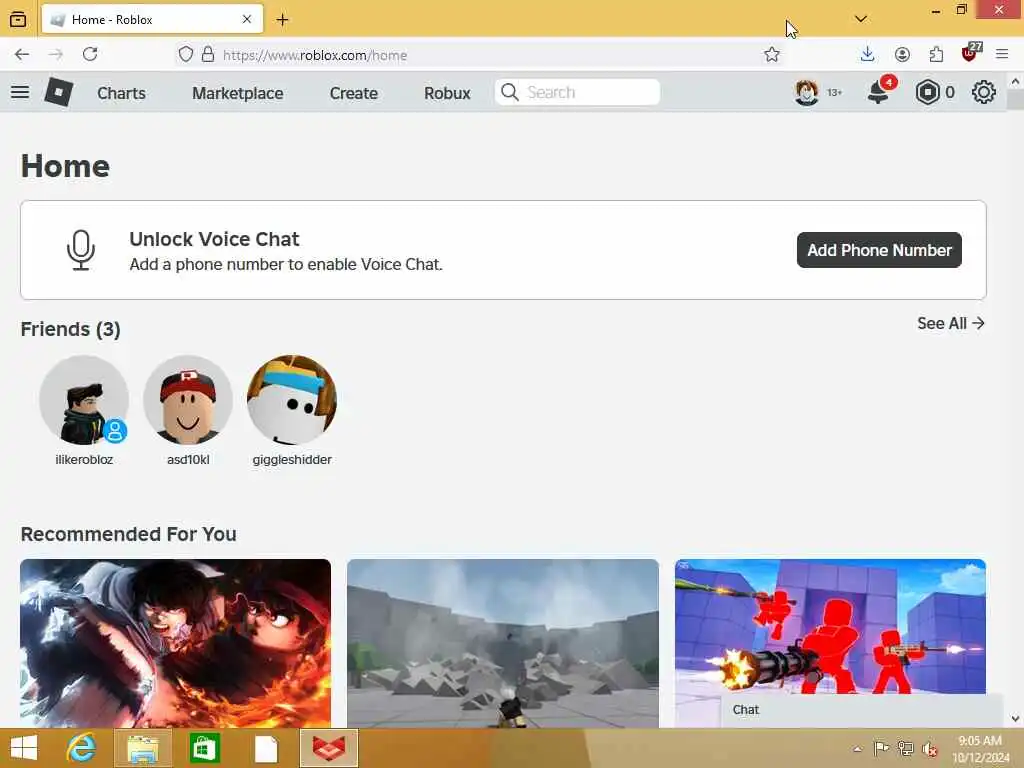1024x768 pixels.
Task: Launch Internet Explorer from taskbar
Action: click(x=82, y=748)
